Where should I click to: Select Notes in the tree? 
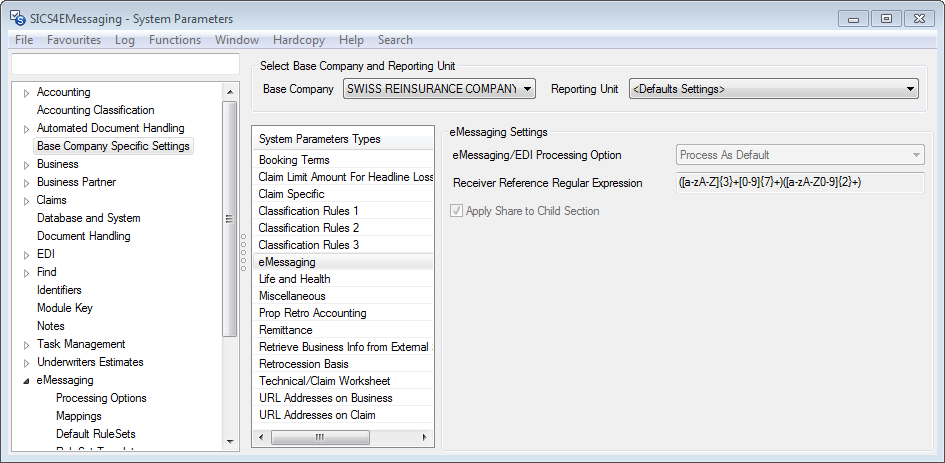pyautogui.click(x=51, y=326)
